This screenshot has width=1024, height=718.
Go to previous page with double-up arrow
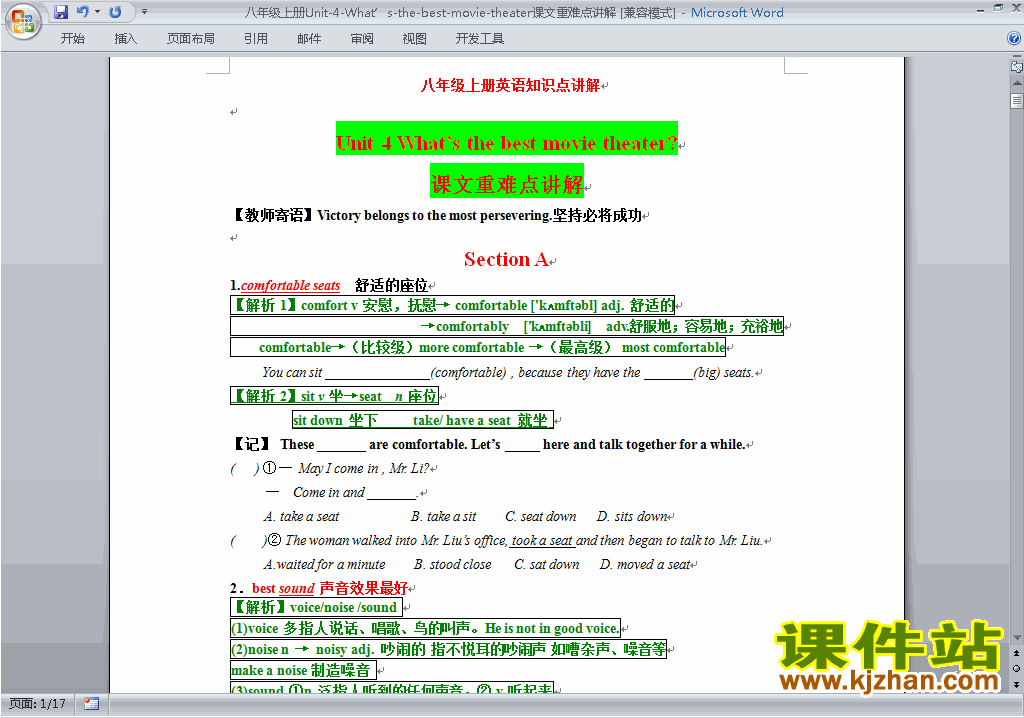[x=1016, y=653]
